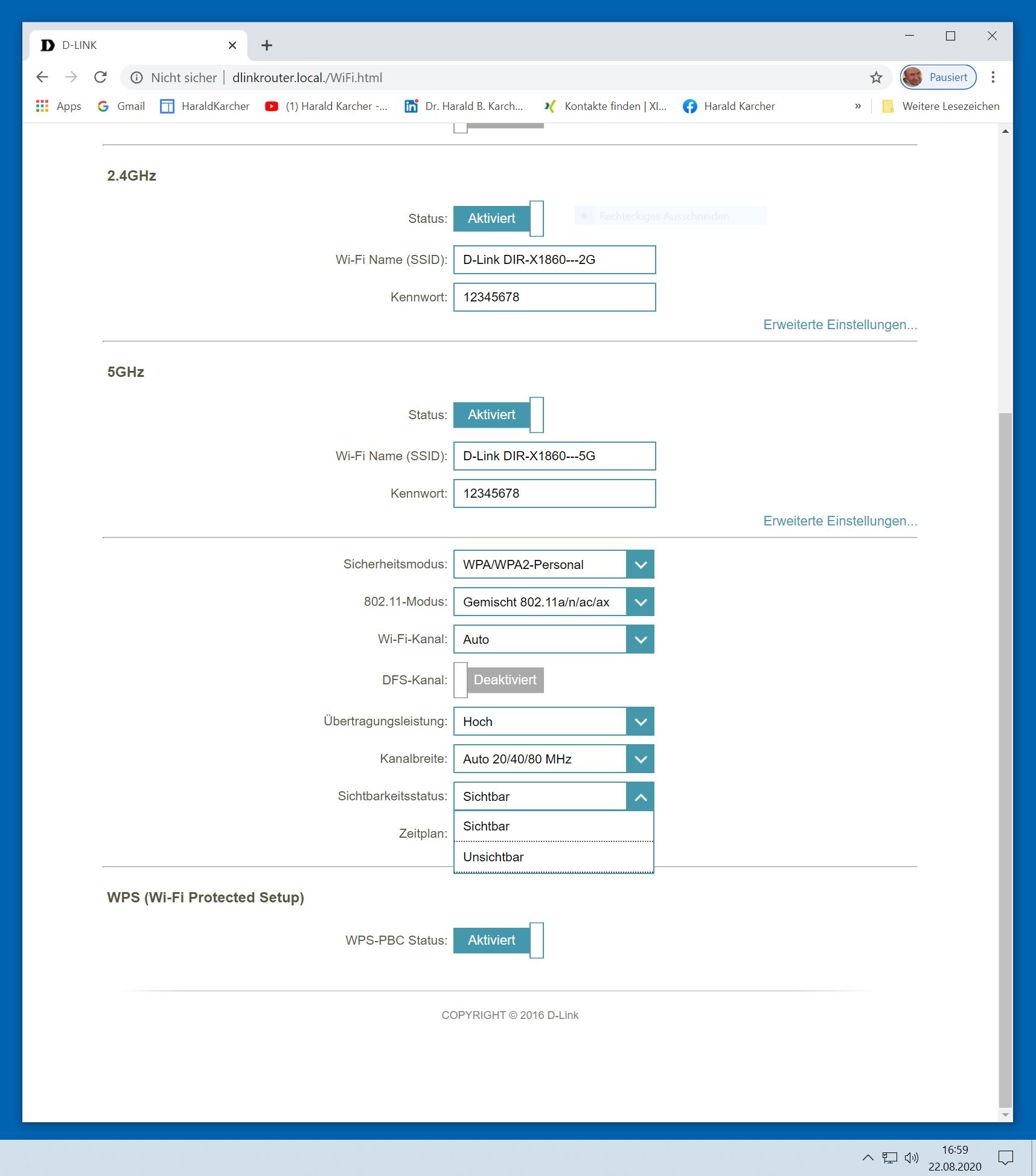
Task: Show more bookmarks with the double chevron
Action: pyautogui.click(x=858, y=106)
